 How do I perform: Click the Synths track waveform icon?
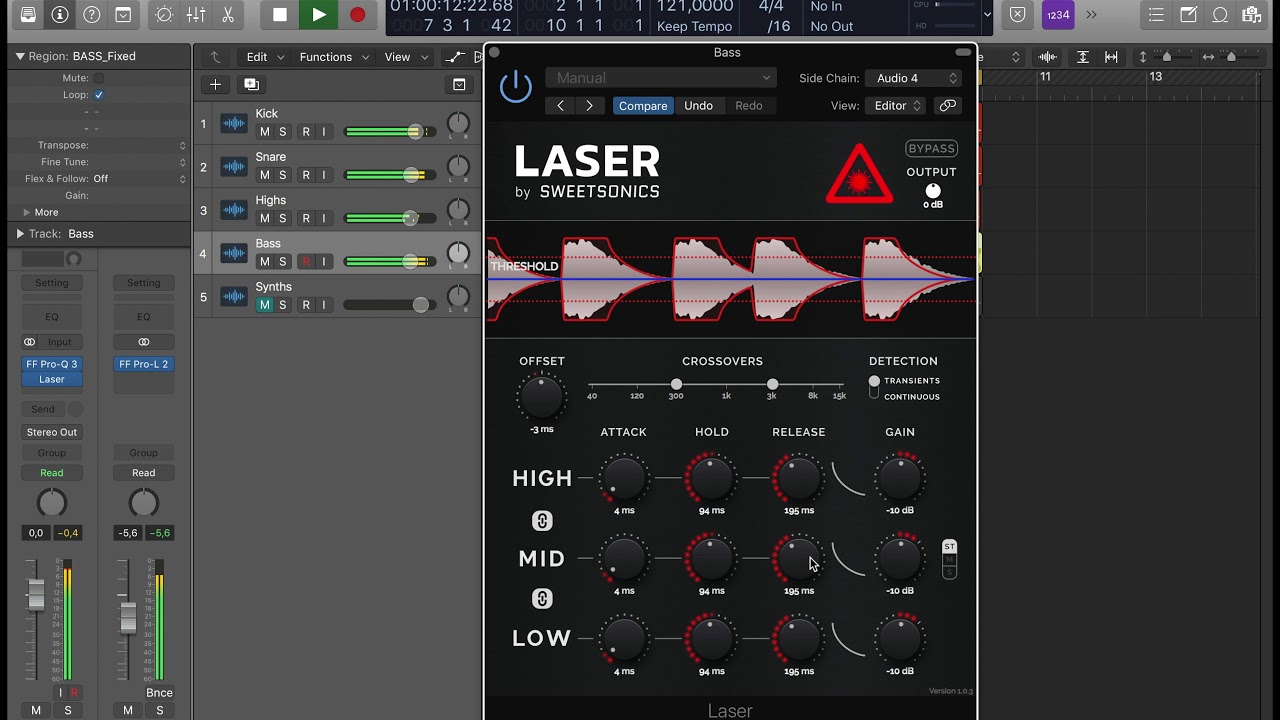[x=234, y=297]
